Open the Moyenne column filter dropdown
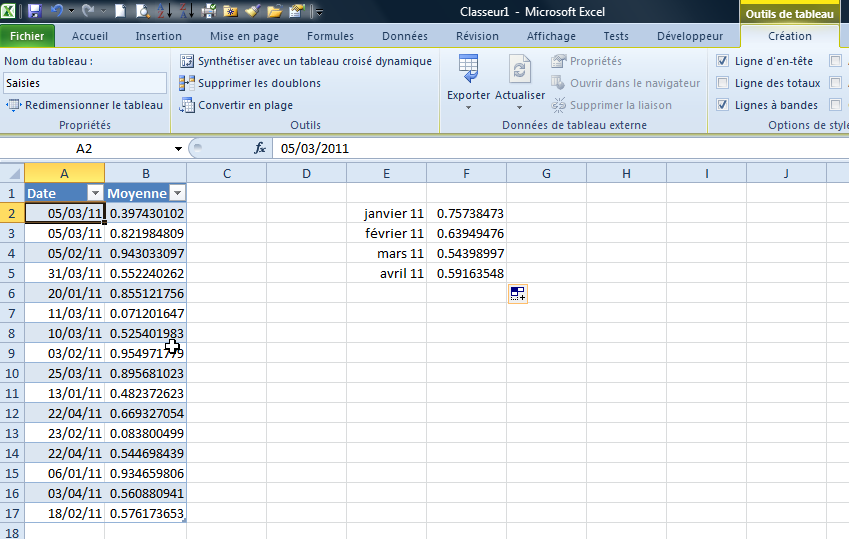849x539 pixels. [x=177, y=193]
